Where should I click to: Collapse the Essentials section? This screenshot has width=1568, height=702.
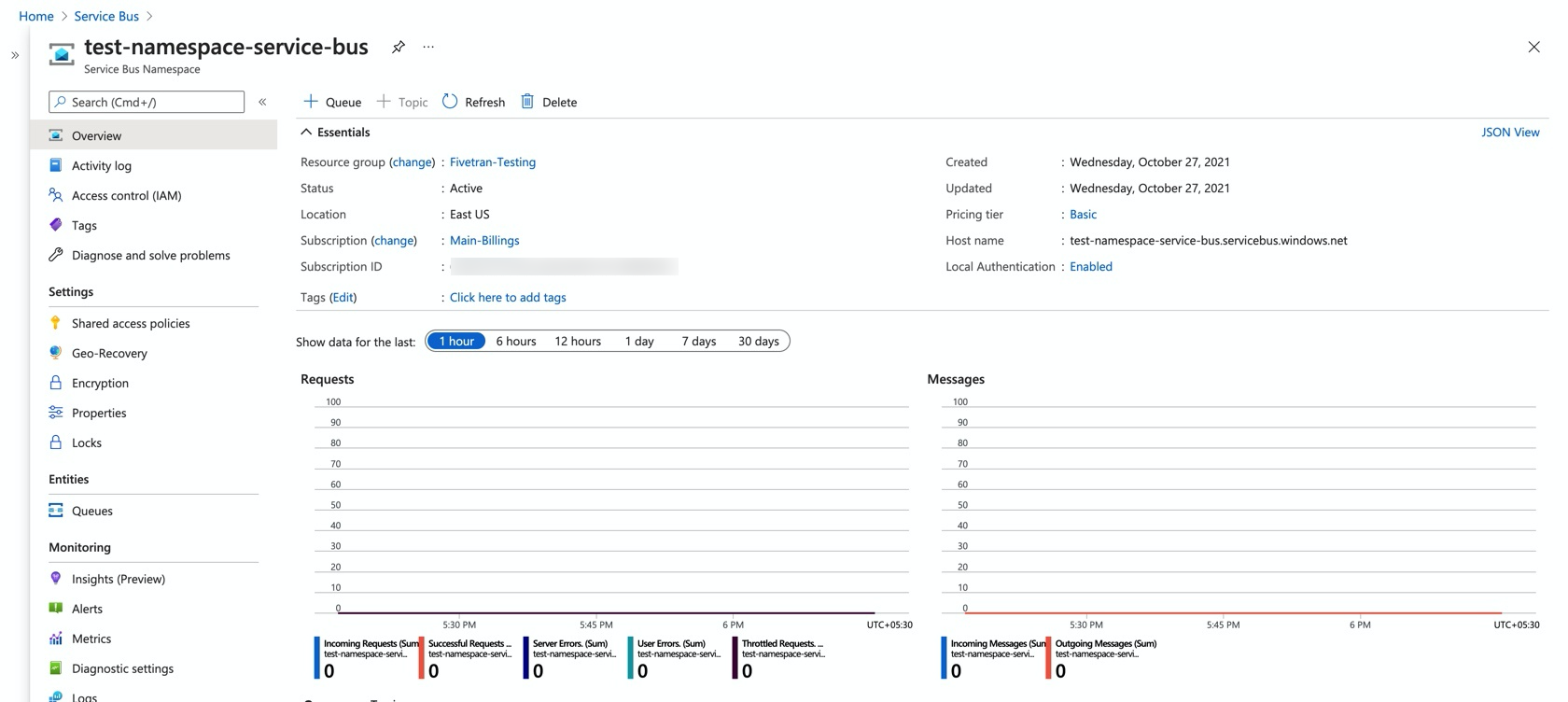point(306,133)
